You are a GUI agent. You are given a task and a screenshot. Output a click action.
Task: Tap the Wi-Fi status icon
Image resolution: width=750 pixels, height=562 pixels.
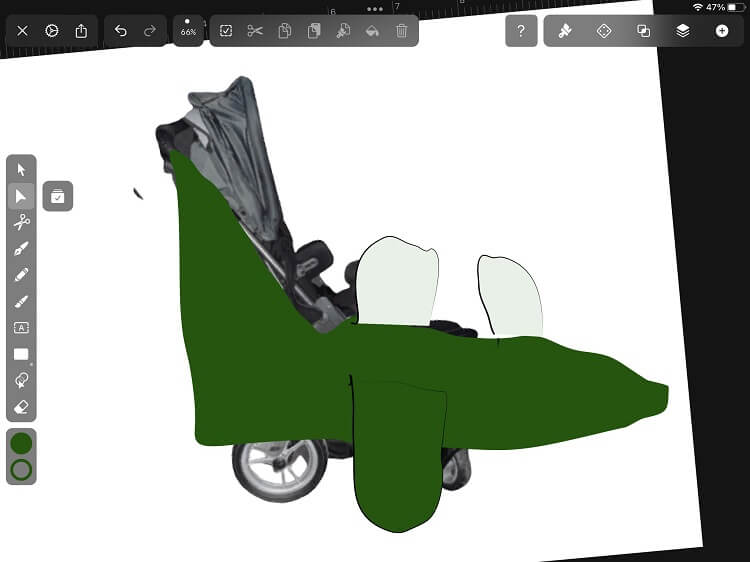(698, 7)
